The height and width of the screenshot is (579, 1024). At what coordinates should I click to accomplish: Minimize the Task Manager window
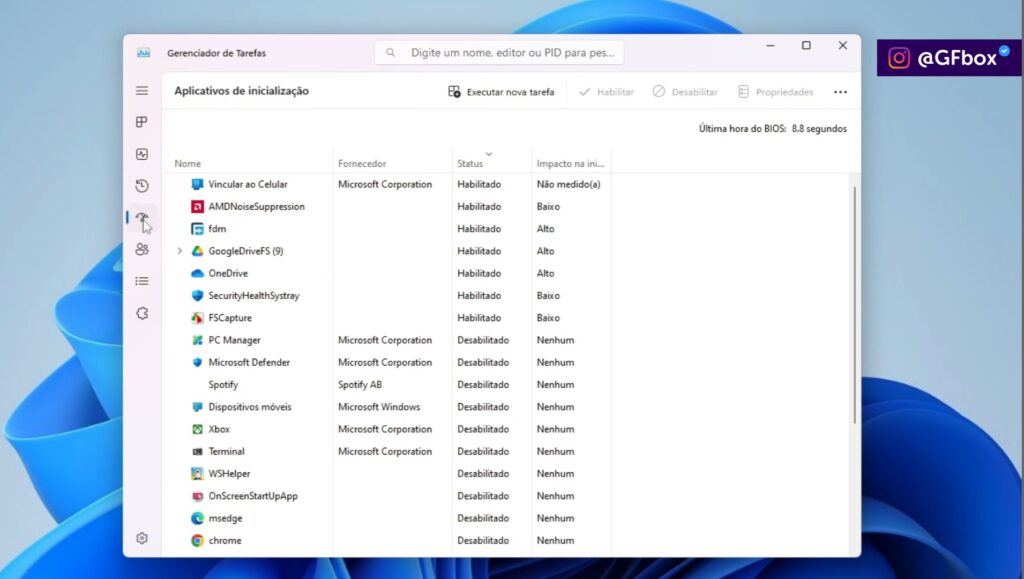(771, 46)
